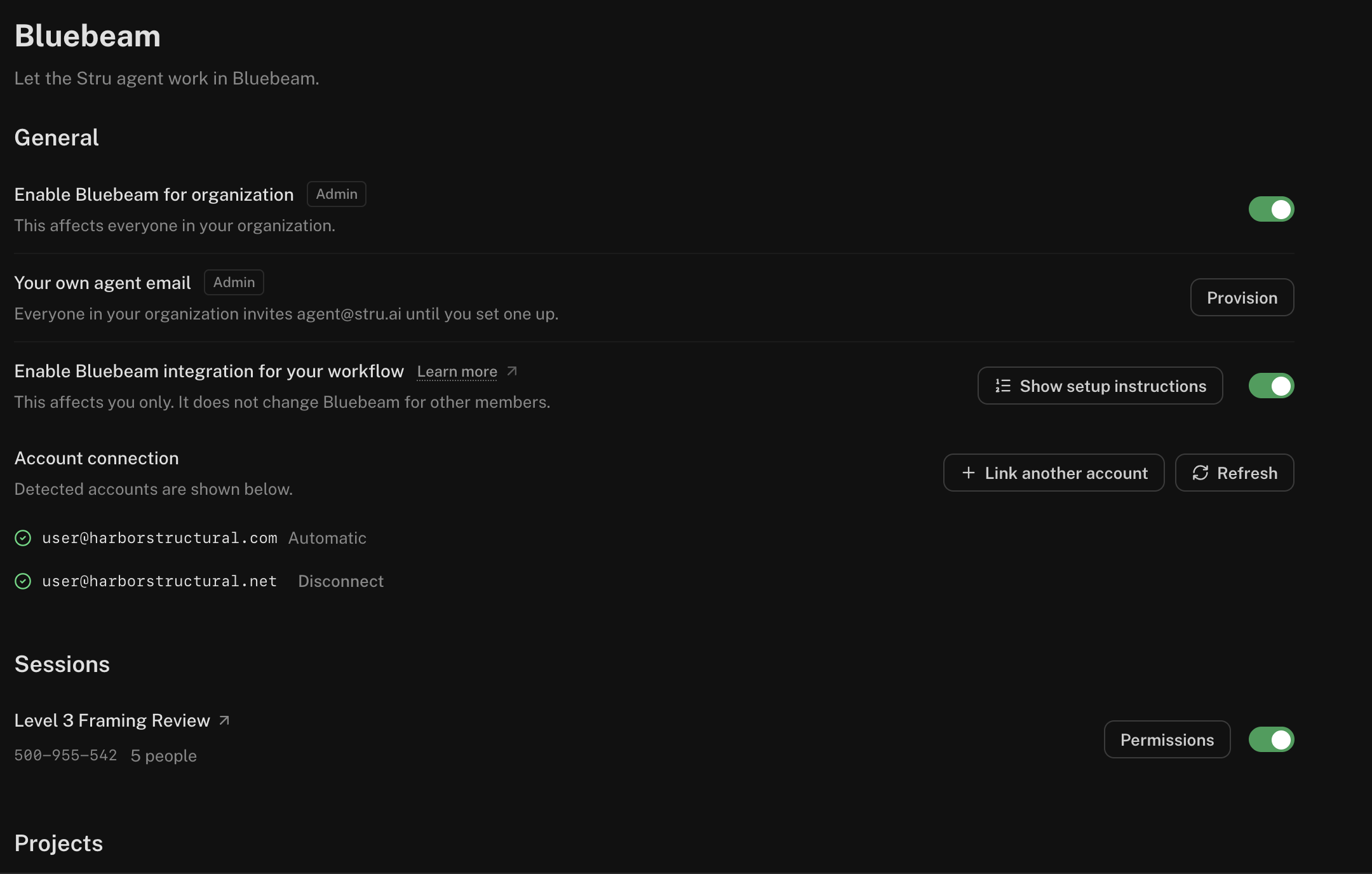1372x874 pixels.
Task: Open Show setup instructions
Action: (x=1100, y=386)
